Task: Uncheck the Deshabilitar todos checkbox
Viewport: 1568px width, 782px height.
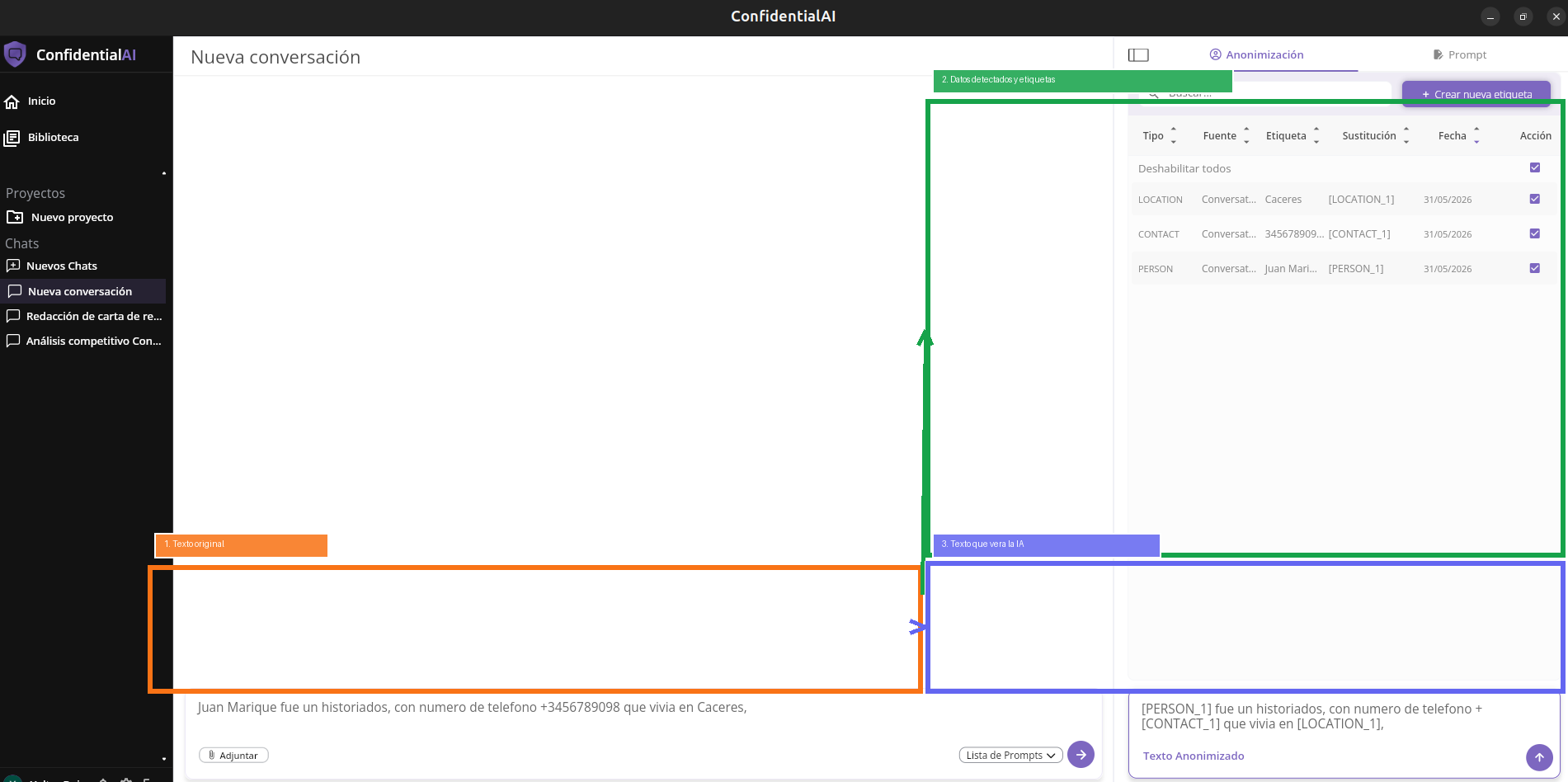Action: click(1535, 167)
